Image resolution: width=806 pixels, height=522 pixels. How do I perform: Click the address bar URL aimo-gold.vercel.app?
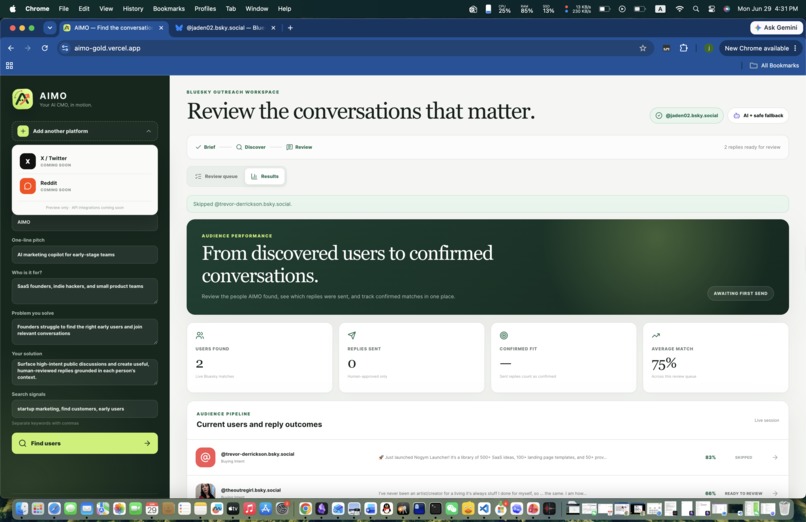[107, 48]
